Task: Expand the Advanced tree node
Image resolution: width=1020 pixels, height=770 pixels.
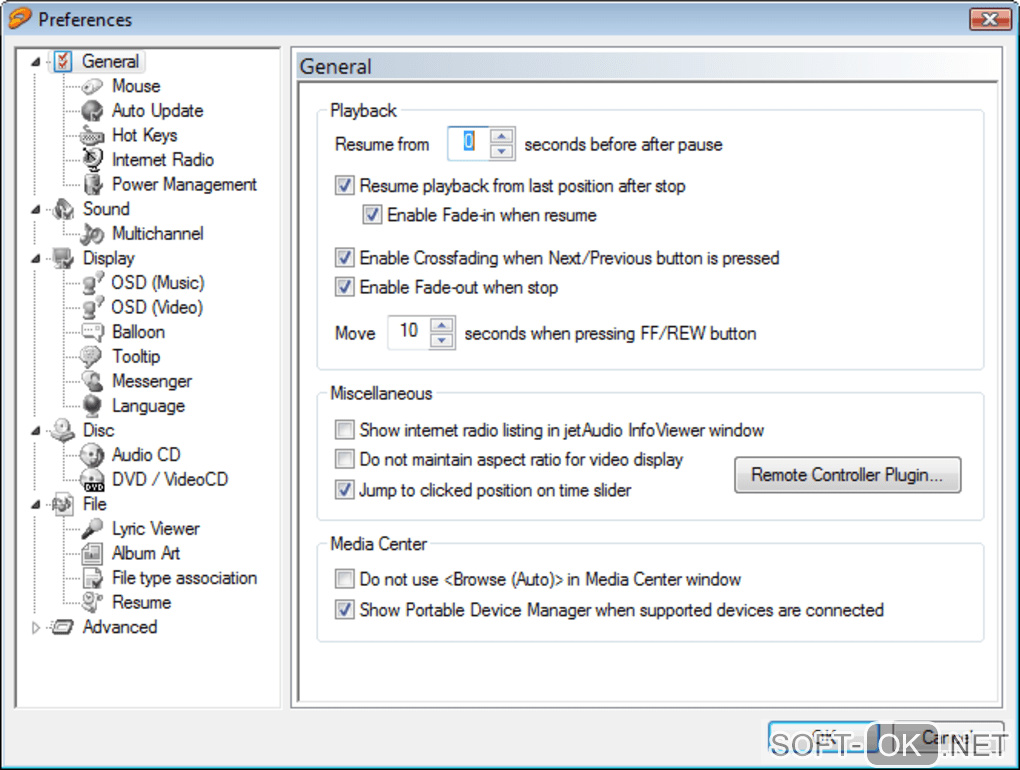Action: [37, 628]
